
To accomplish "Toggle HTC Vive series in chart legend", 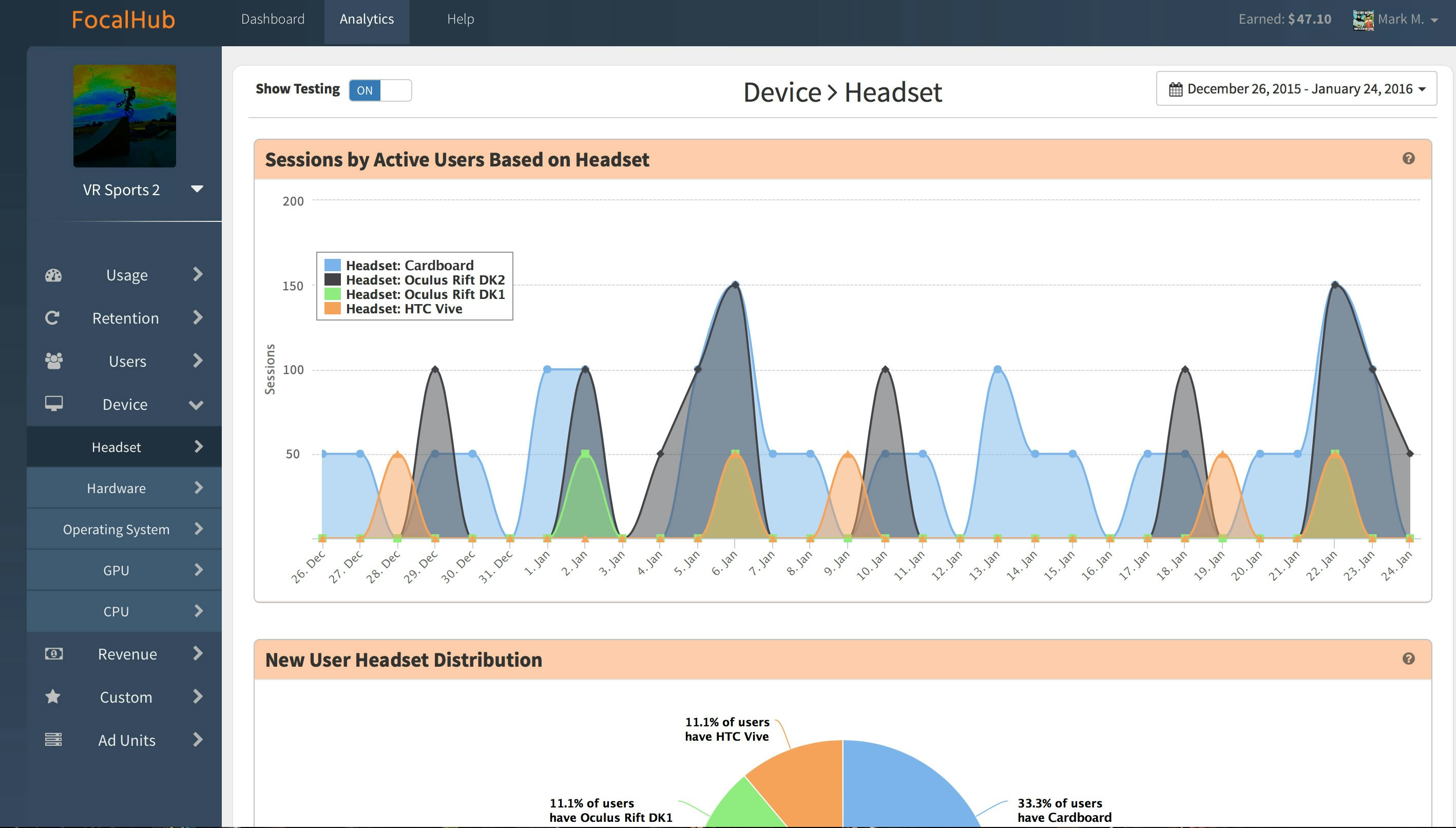I will (404, 309).
